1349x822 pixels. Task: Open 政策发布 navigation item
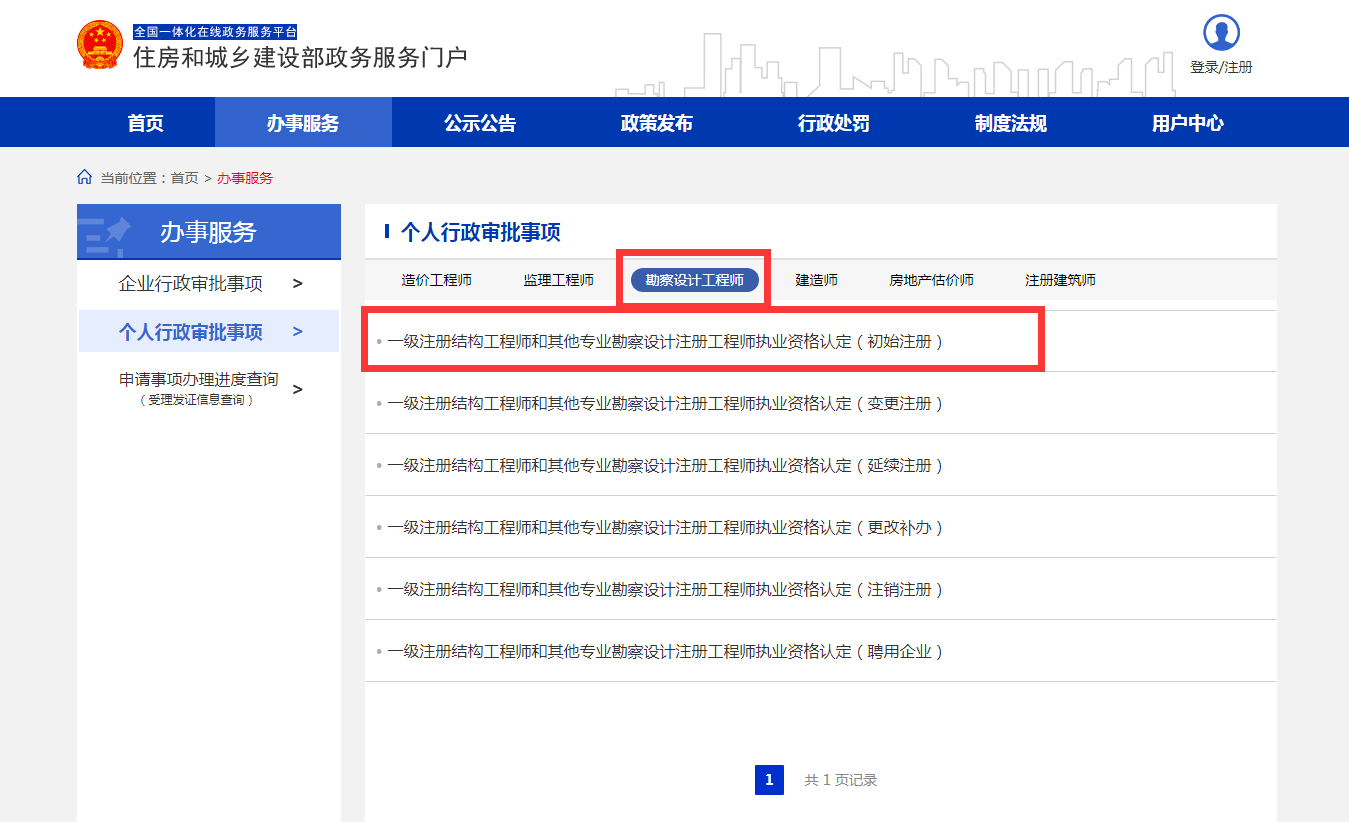click(657, 123)
